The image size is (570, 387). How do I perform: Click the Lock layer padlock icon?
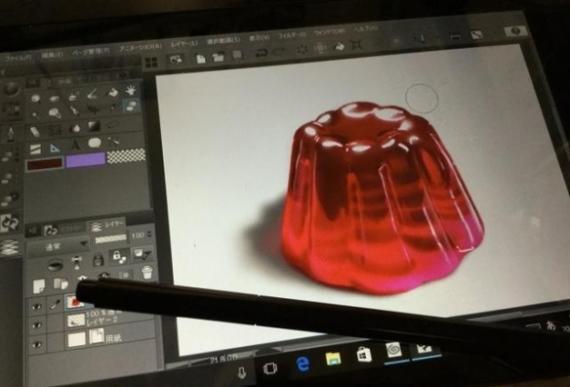click(x=98, y=259)
